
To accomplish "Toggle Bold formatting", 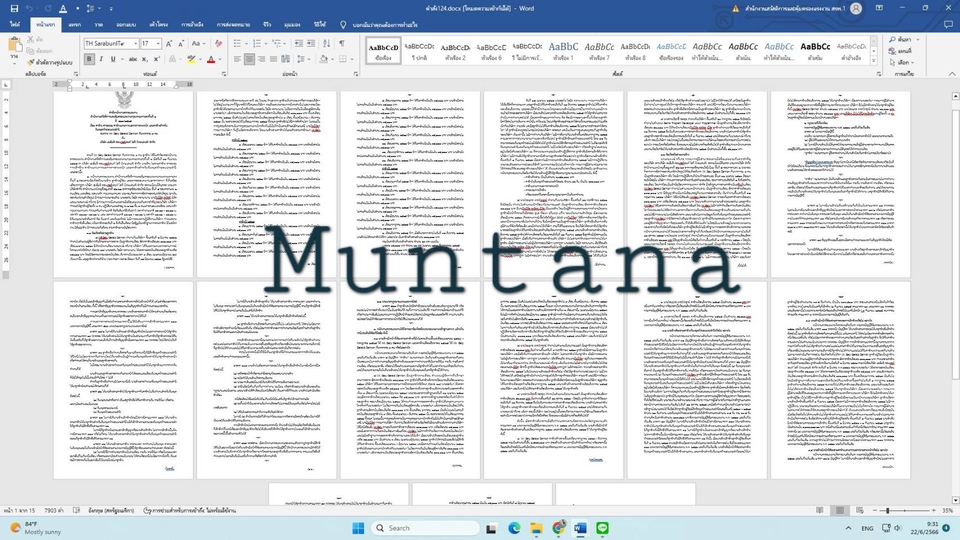I will [x=89, y=59].
